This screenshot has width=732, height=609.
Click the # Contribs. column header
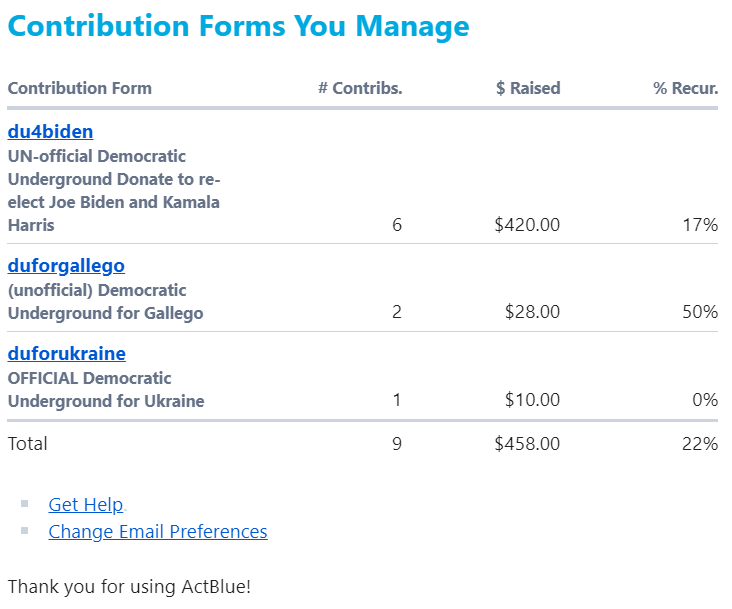tap(360, 88)
